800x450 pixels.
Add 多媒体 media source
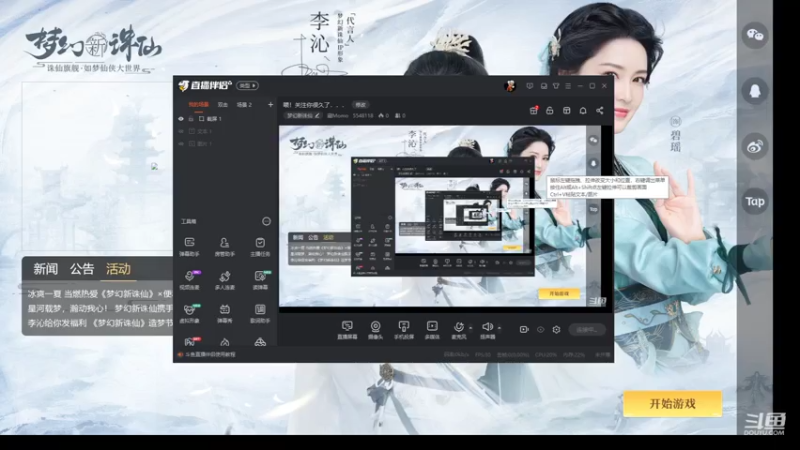(432, 330)
